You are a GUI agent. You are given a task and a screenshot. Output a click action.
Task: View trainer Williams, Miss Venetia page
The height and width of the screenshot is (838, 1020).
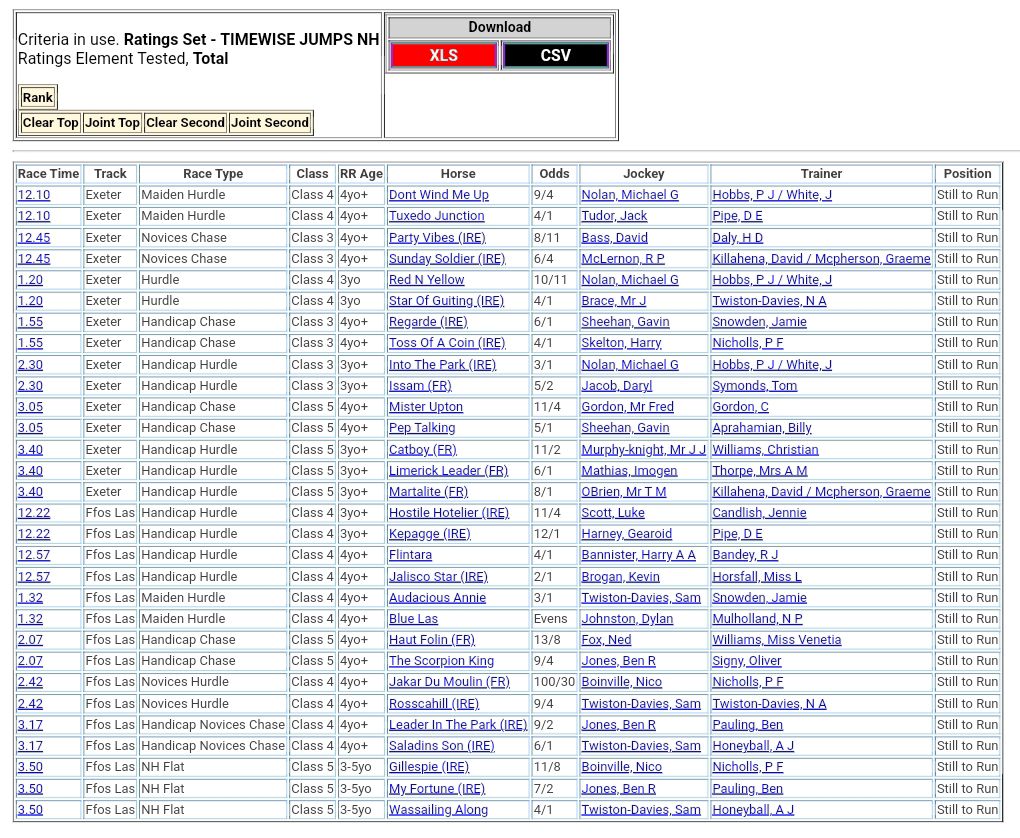pyautogui.click(x=776, y=640)
